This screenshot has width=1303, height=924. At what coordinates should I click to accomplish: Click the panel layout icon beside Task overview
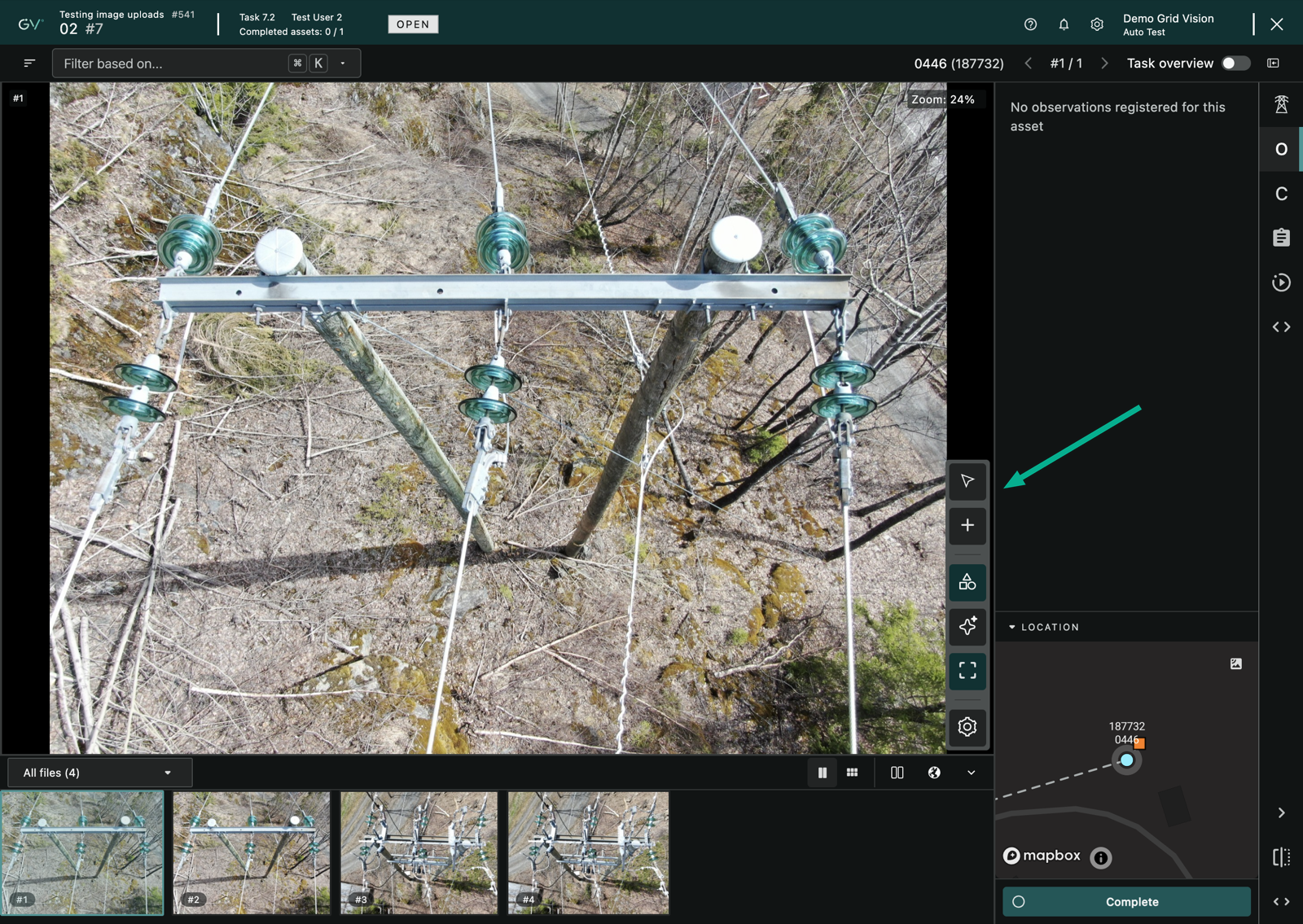pyautogui.click(x=1274, y=63)
